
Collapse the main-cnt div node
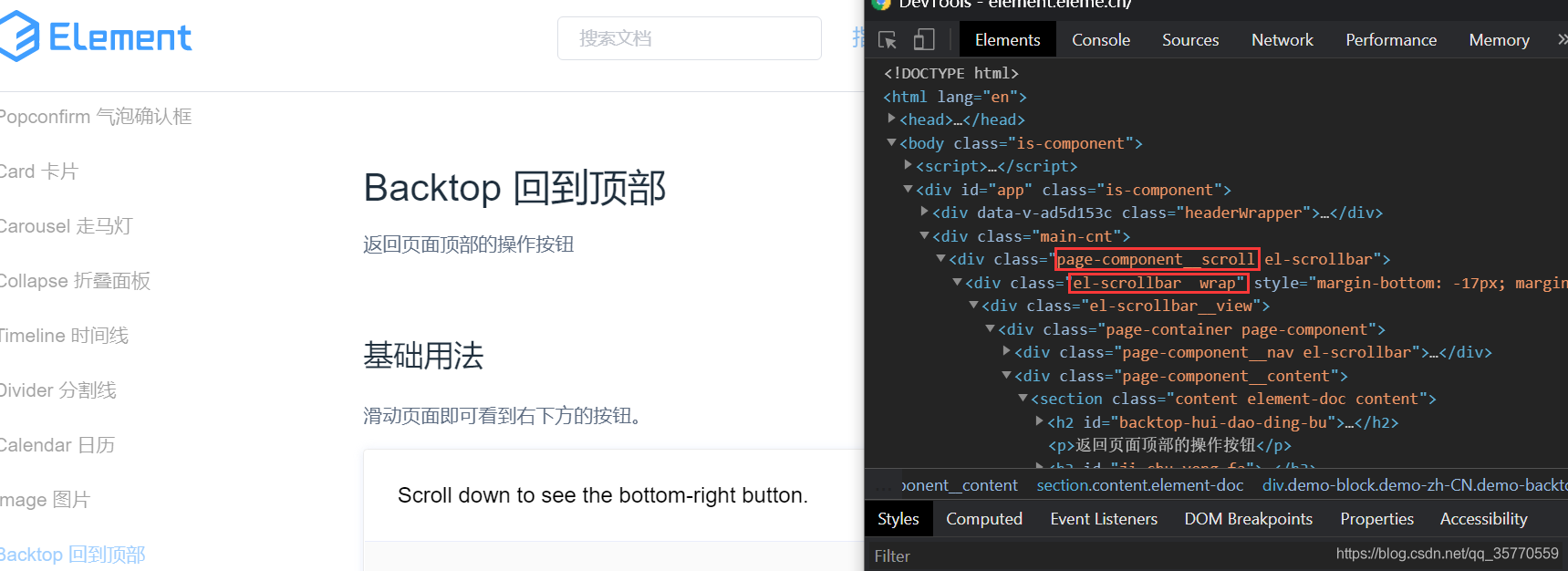[x=925, y=235]
